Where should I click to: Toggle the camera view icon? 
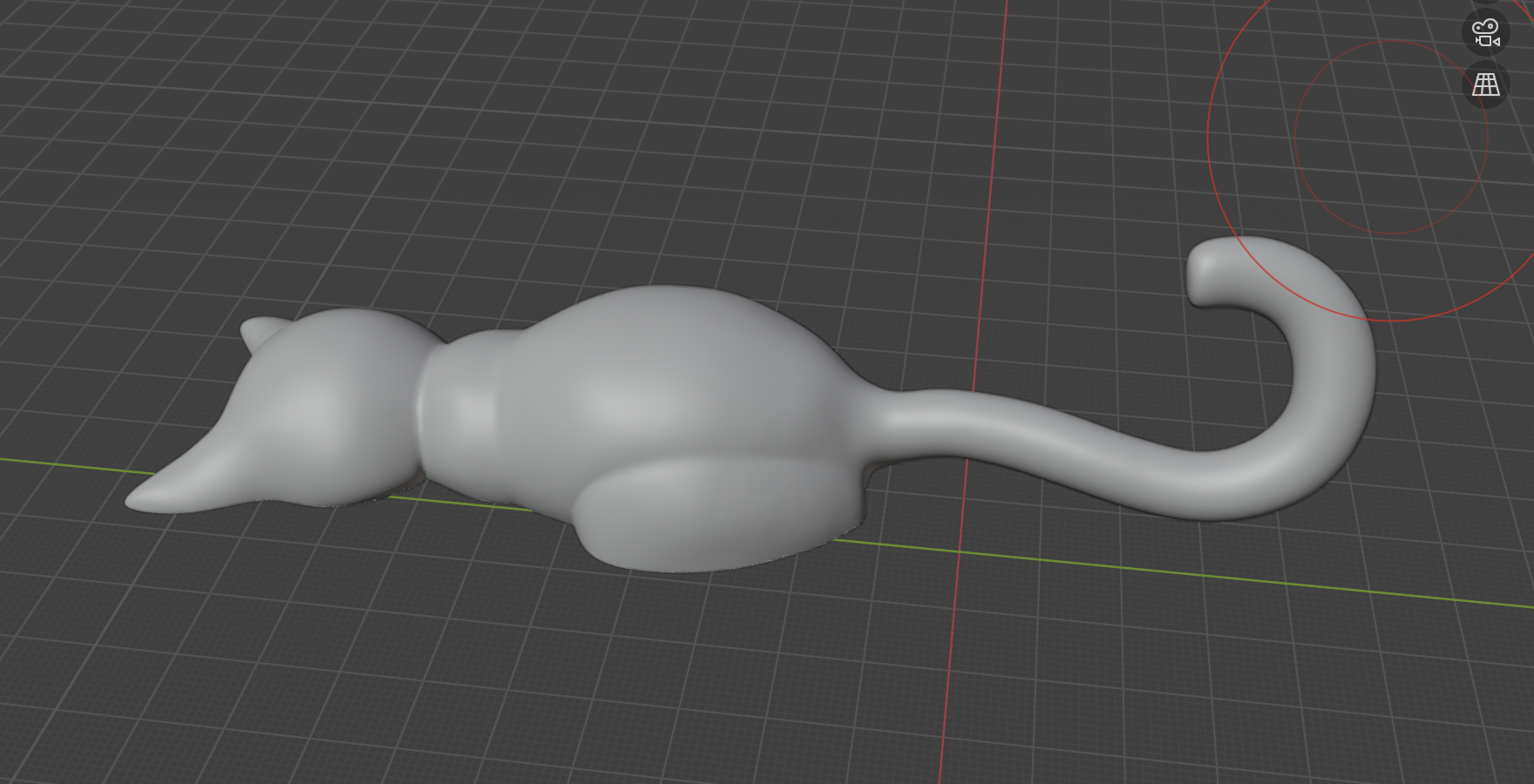click(1485, 33)
